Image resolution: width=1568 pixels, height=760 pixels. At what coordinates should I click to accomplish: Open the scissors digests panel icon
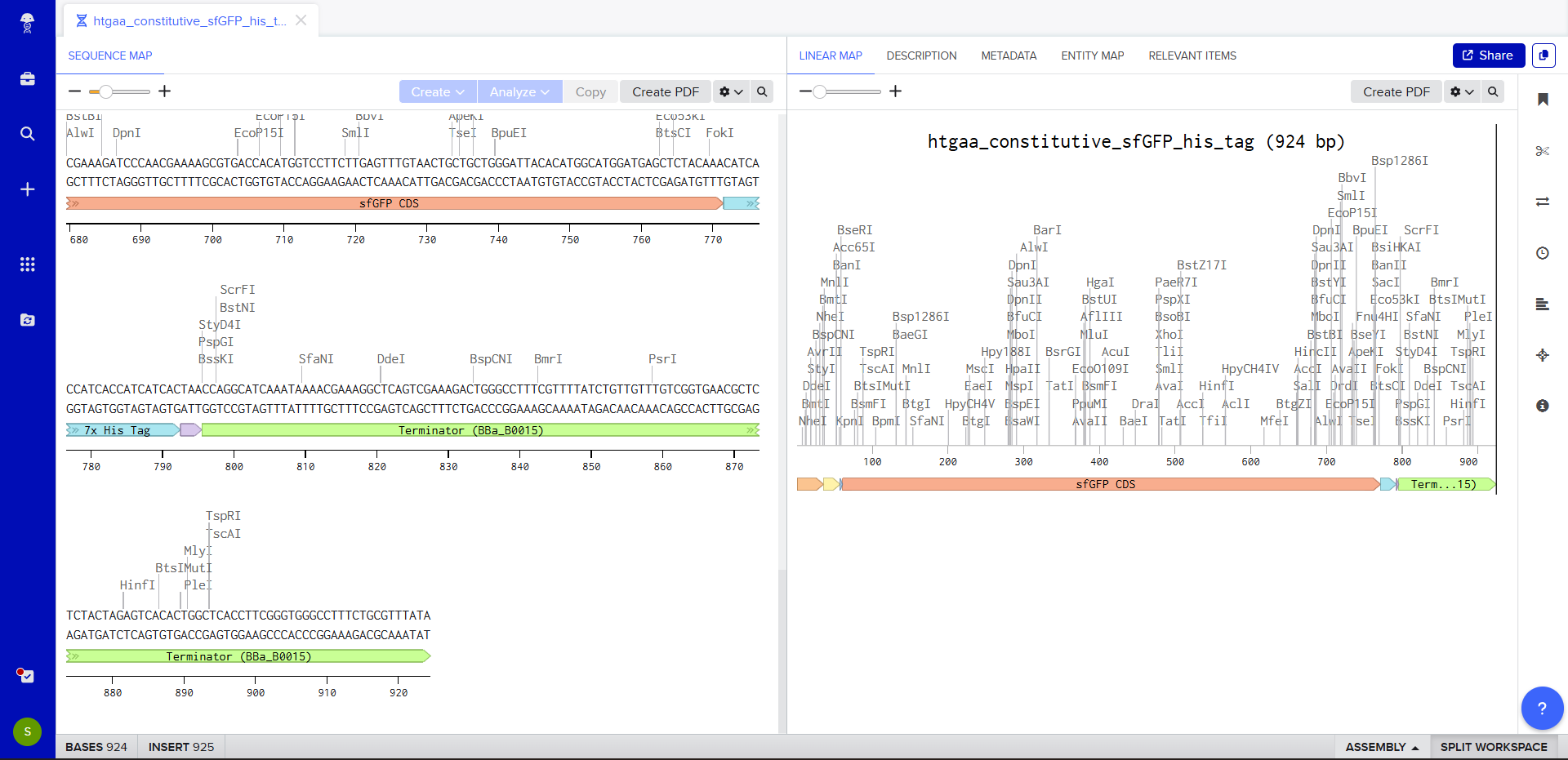(x=1542, y=151)
